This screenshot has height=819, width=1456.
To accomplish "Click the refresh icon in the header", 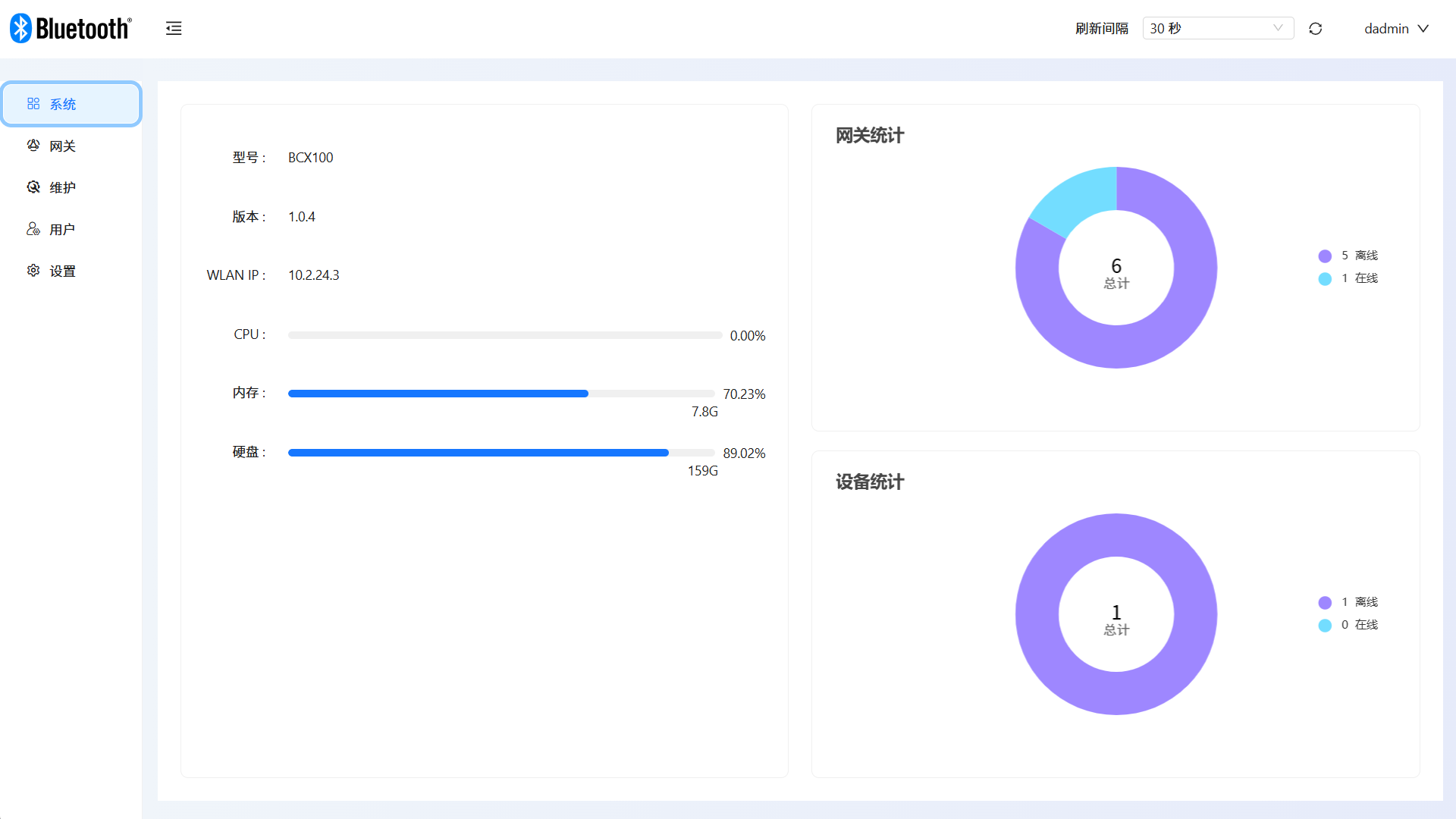I will 1316,29.
